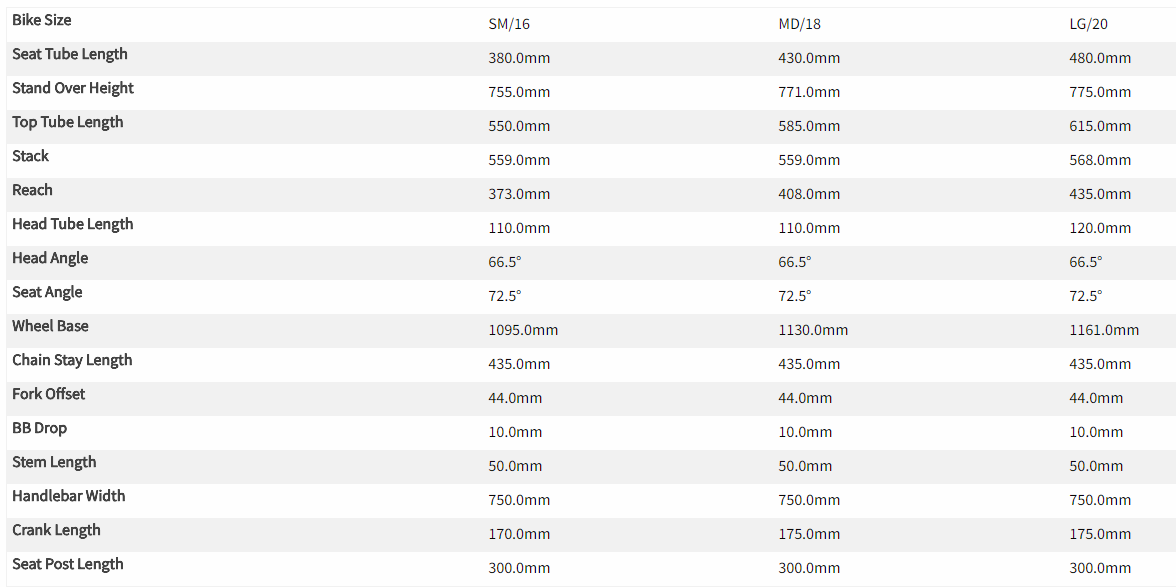This screenshot has height=587, width=1176.
Task: Select the MD/18 size column header
Action: coord(800,24)
